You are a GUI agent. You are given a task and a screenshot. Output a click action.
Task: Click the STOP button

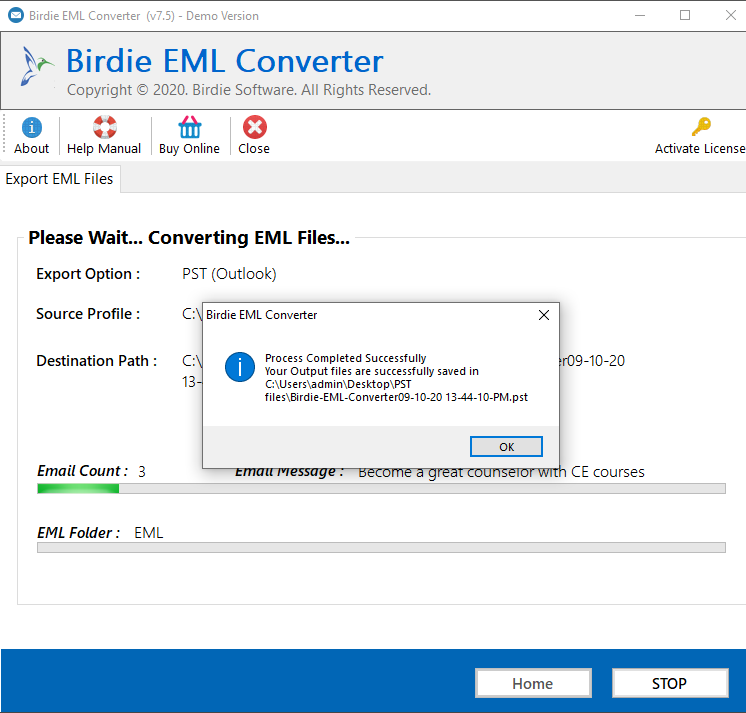pyautogui.click(x=669, y=684)
